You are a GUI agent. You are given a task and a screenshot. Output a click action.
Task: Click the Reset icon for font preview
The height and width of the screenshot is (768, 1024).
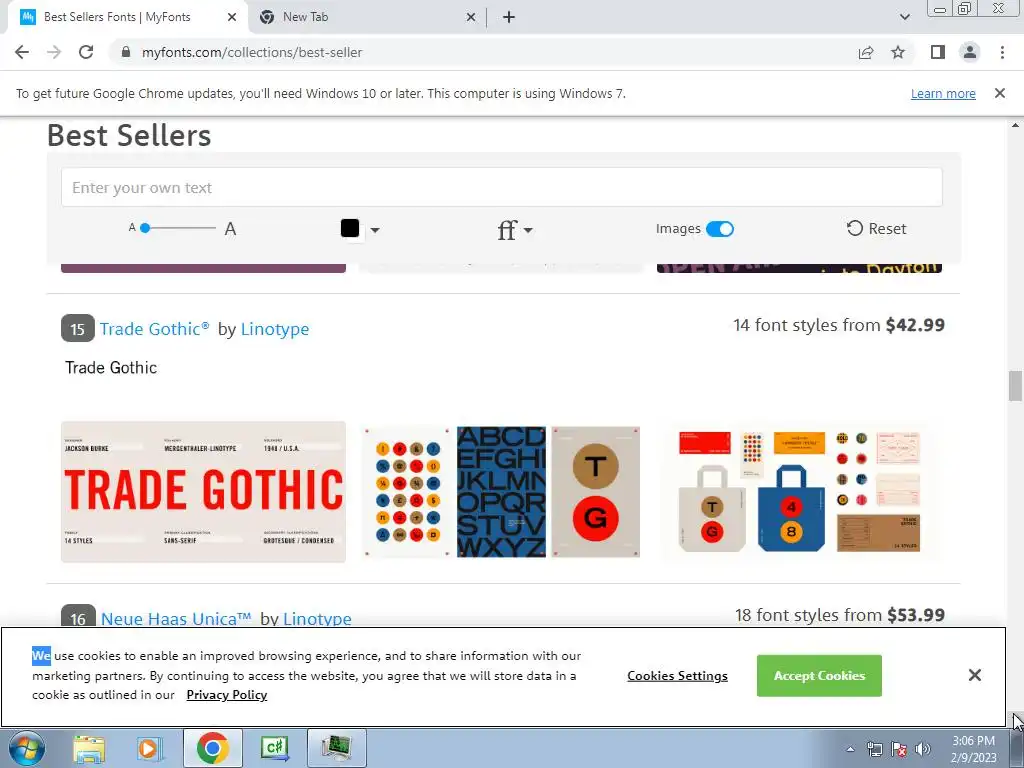[x=855, y=228]
